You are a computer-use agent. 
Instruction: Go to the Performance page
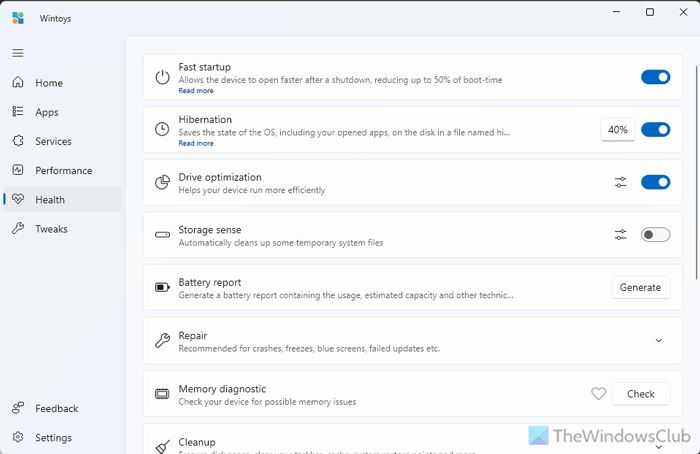pyautogui.click(x=63, y=171)
